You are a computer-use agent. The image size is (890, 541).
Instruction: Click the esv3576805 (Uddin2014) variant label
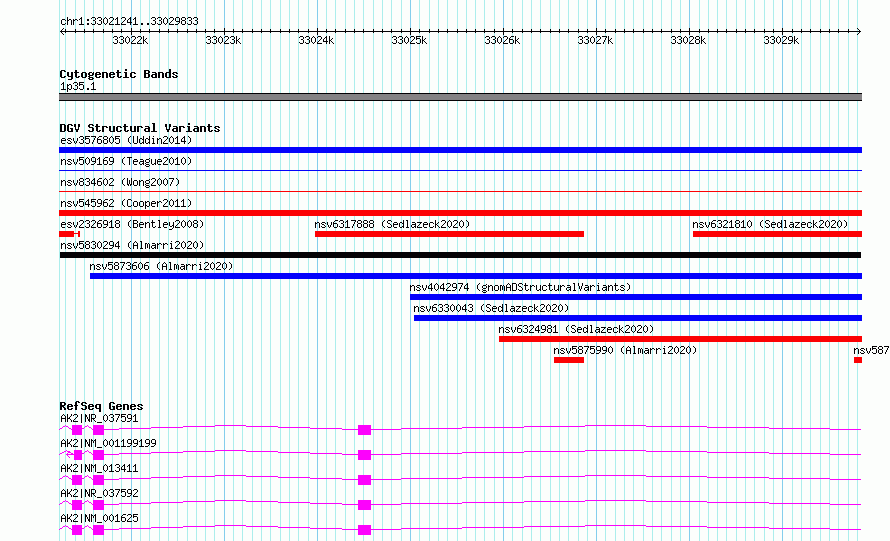pos(126,140)
